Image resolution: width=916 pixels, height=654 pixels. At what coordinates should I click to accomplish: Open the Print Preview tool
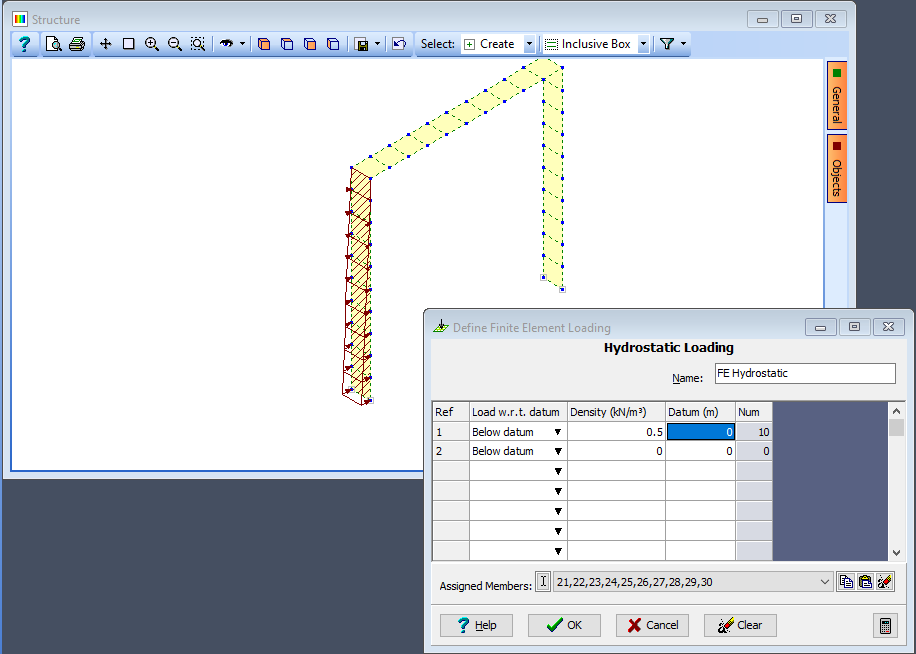coord(52,44)
